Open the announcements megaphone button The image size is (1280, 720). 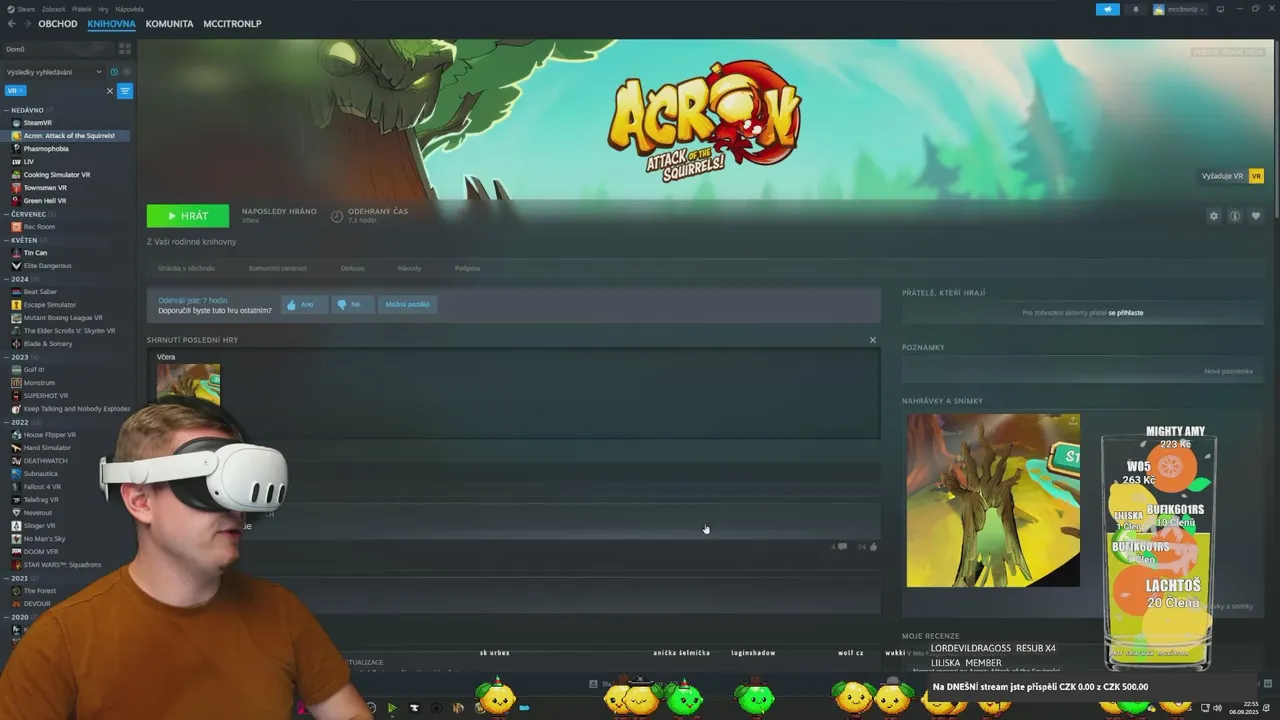(1107, 9)
